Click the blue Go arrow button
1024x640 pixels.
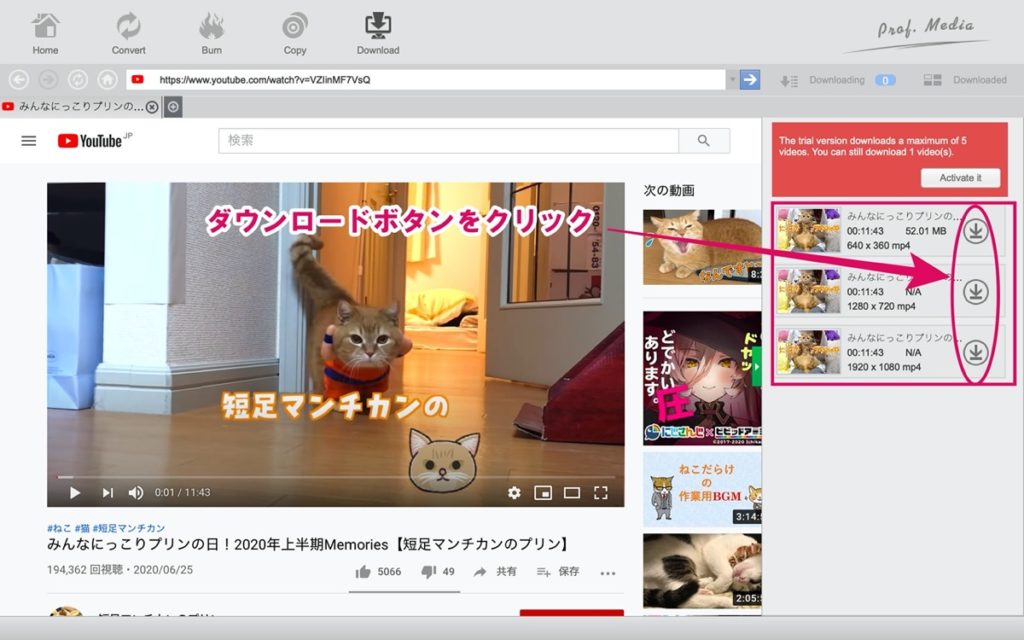pyautogui.click(x=750, y=80)
